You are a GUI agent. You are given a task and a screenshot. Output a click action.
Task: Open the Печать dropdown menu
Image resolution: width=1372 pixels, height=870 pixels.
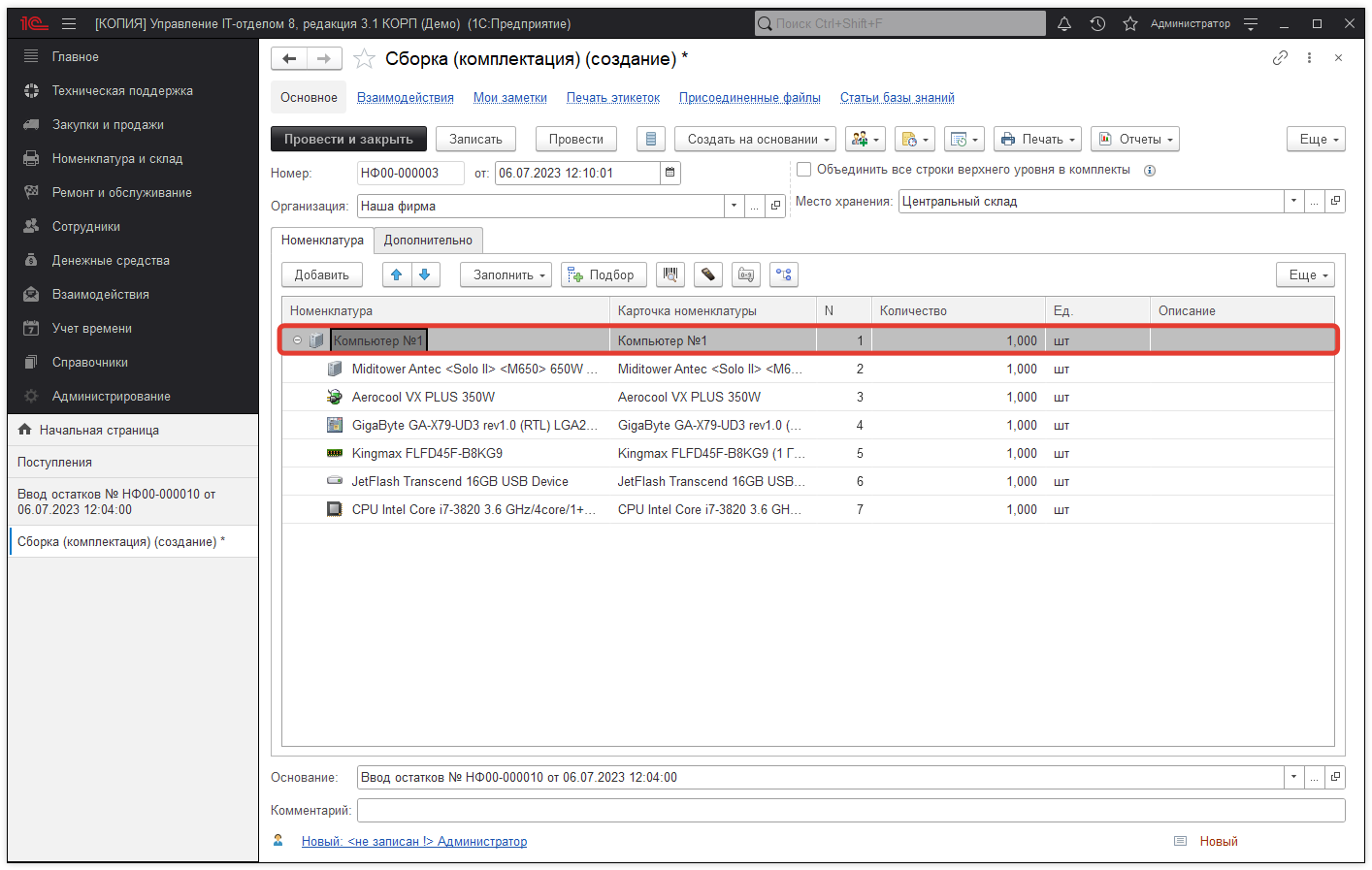[1038, 139]
